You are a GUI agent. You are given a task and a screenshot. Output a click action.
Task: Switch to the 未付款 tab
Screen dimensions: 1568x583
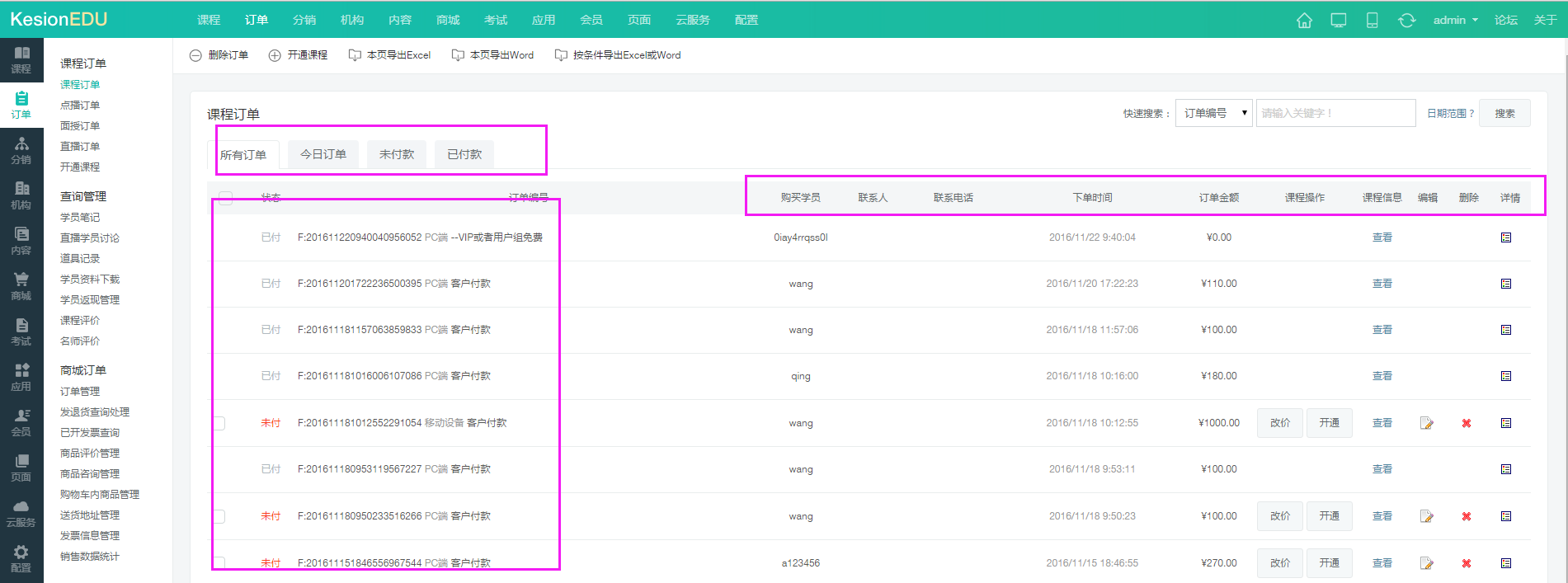point(397,154)
